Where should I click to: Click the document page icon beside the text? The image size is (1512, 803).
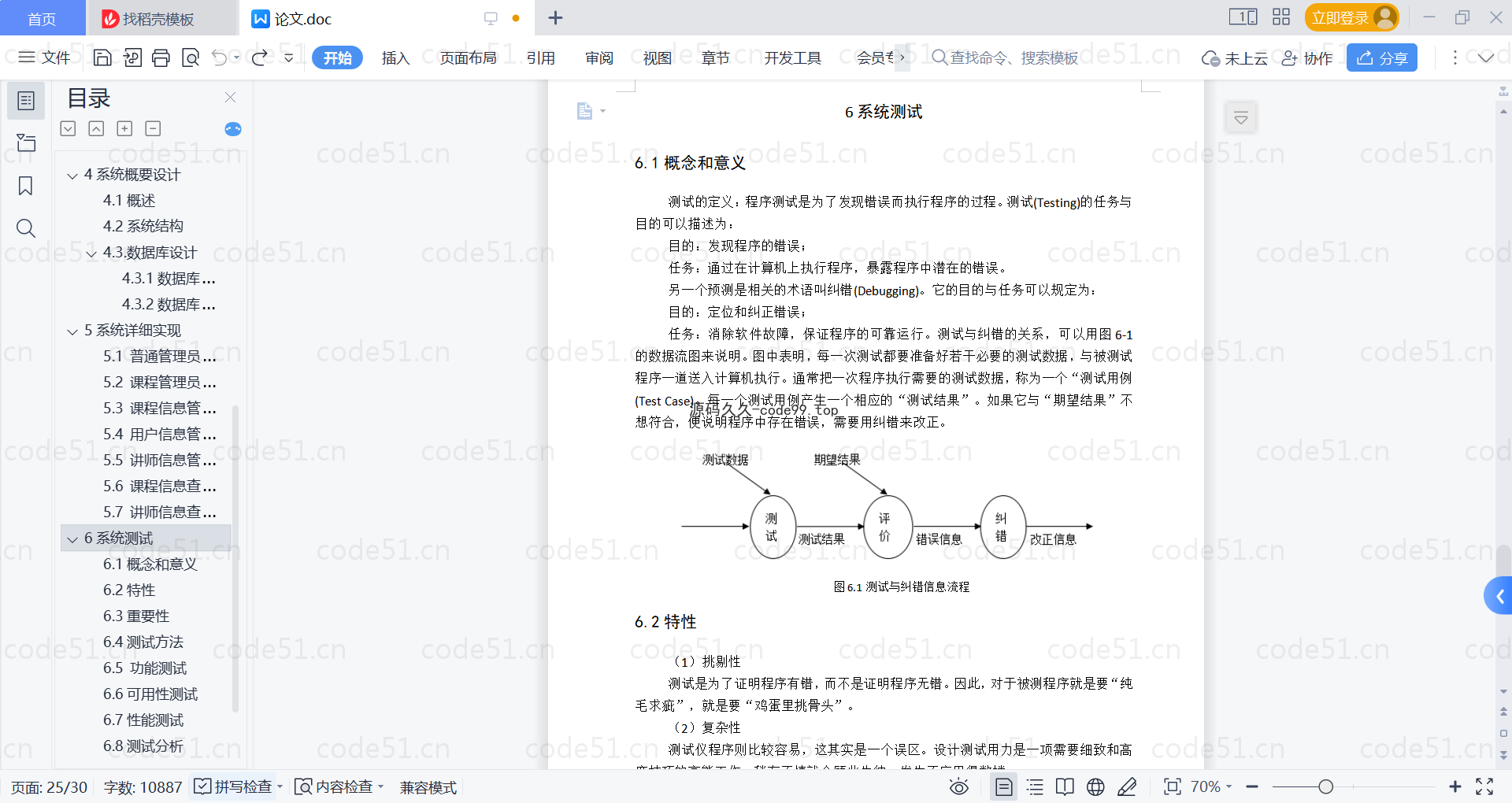[x=584, y=111]
